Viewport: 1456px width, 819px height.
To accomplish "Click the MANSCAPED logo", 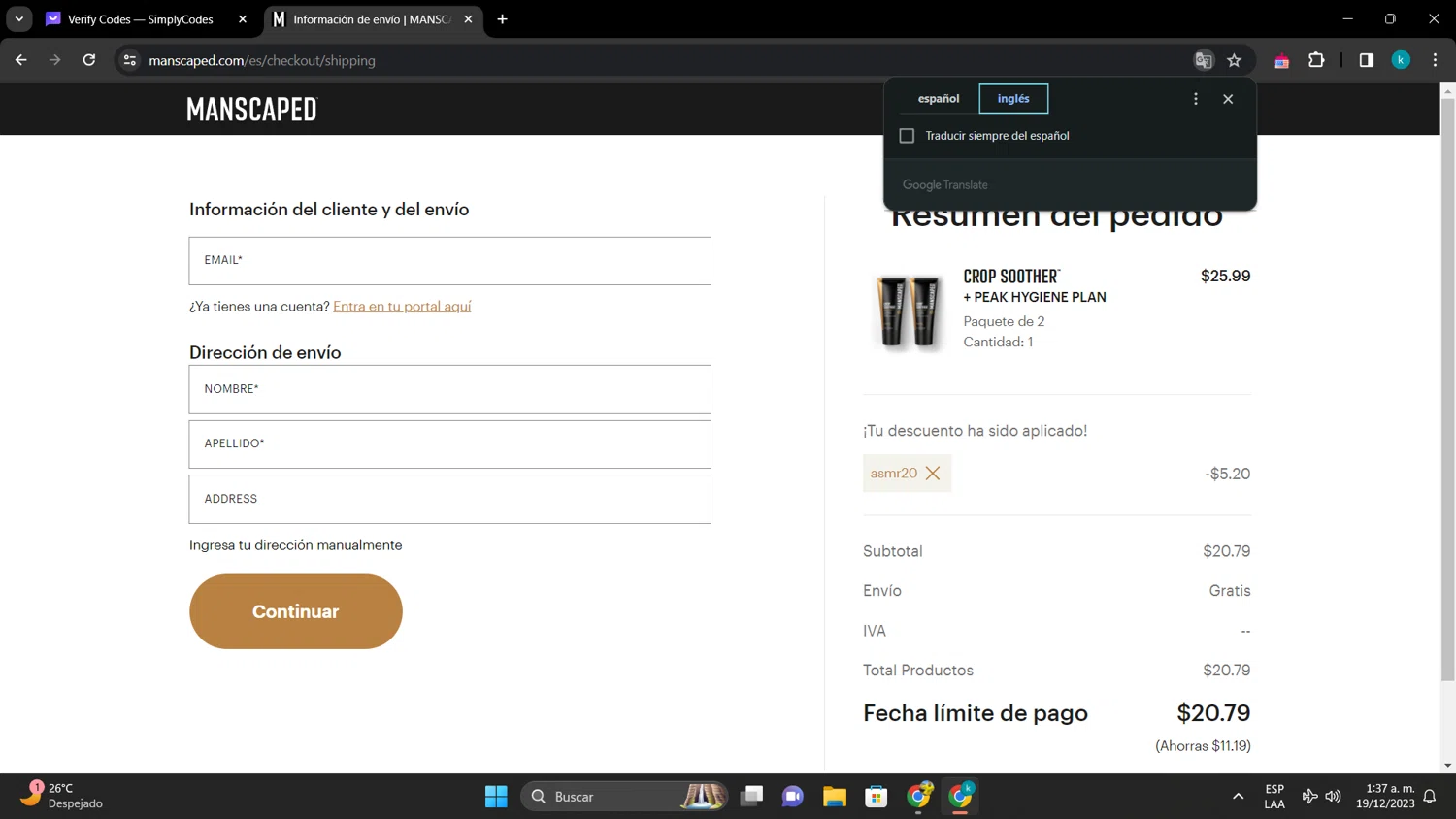I will pos(252,109).
